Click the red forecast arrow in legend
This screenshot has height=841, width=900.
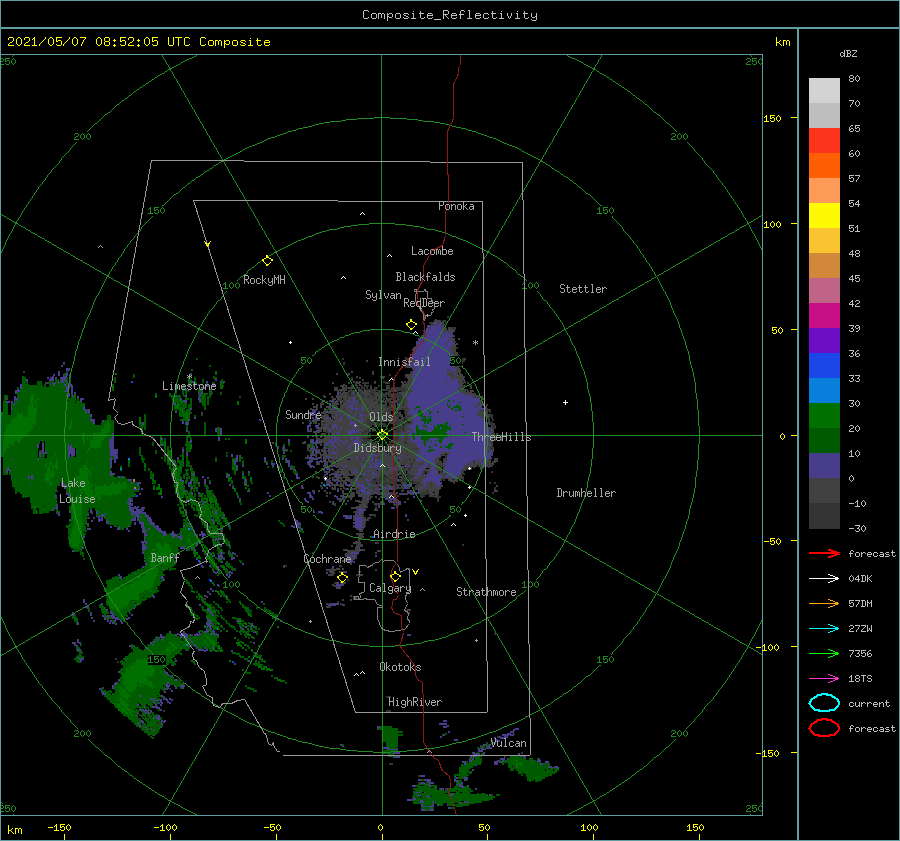pyautogui.click(x=824, y=553)
